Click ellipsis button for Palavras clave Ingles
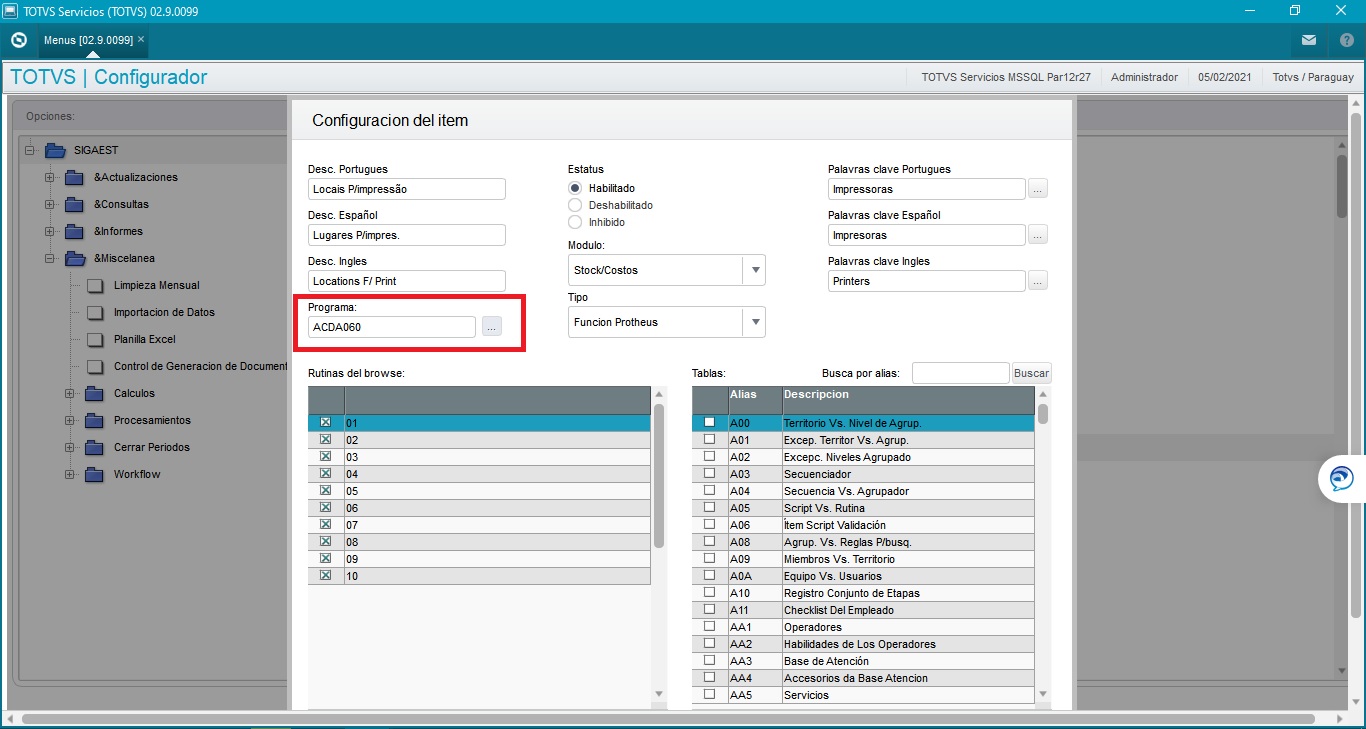Image resolution: width=1366 pixels, height=729 pixels. tap(1038, 281)
